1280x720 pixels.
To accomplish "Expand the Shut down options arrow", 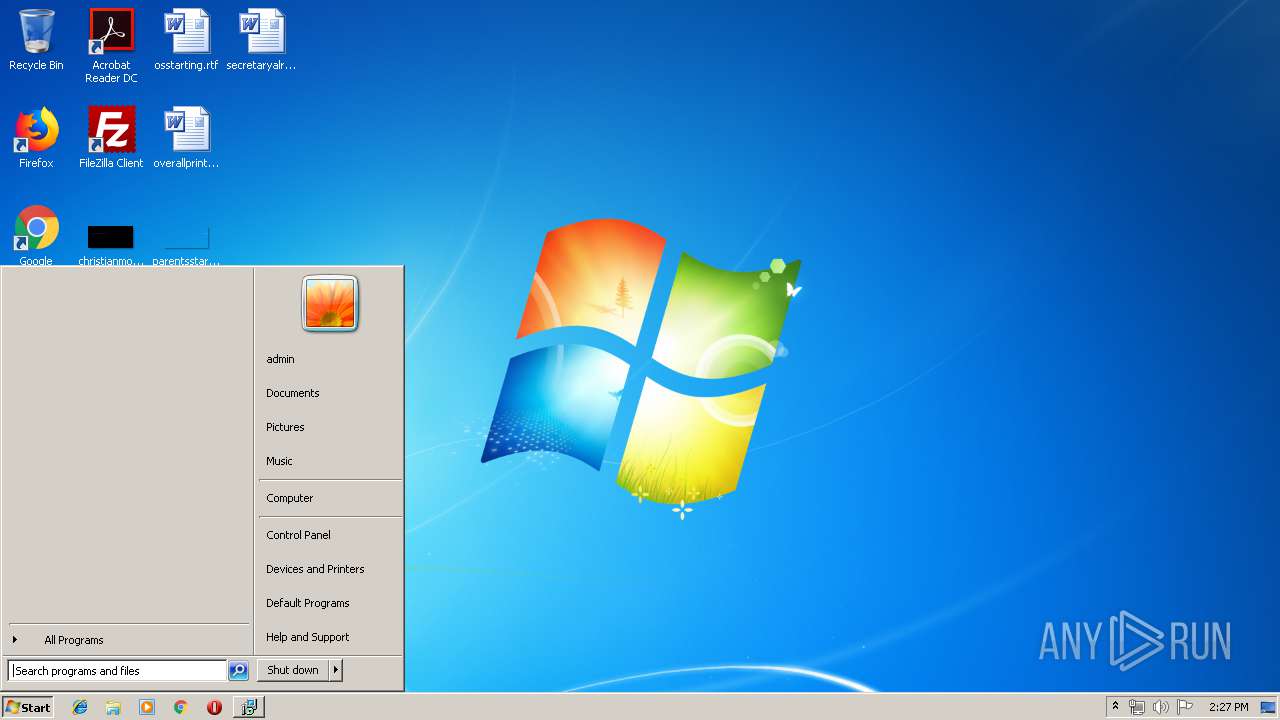I will [336, 670].
